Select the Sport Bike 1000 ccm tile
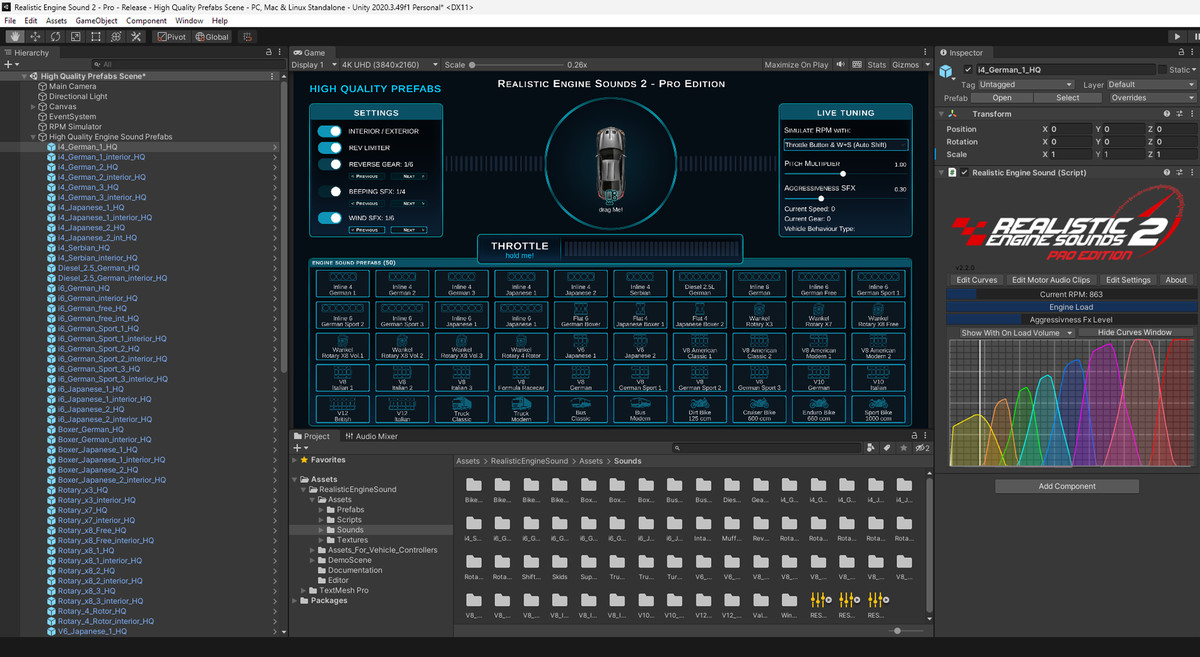1200x657 pixels. 877,408
